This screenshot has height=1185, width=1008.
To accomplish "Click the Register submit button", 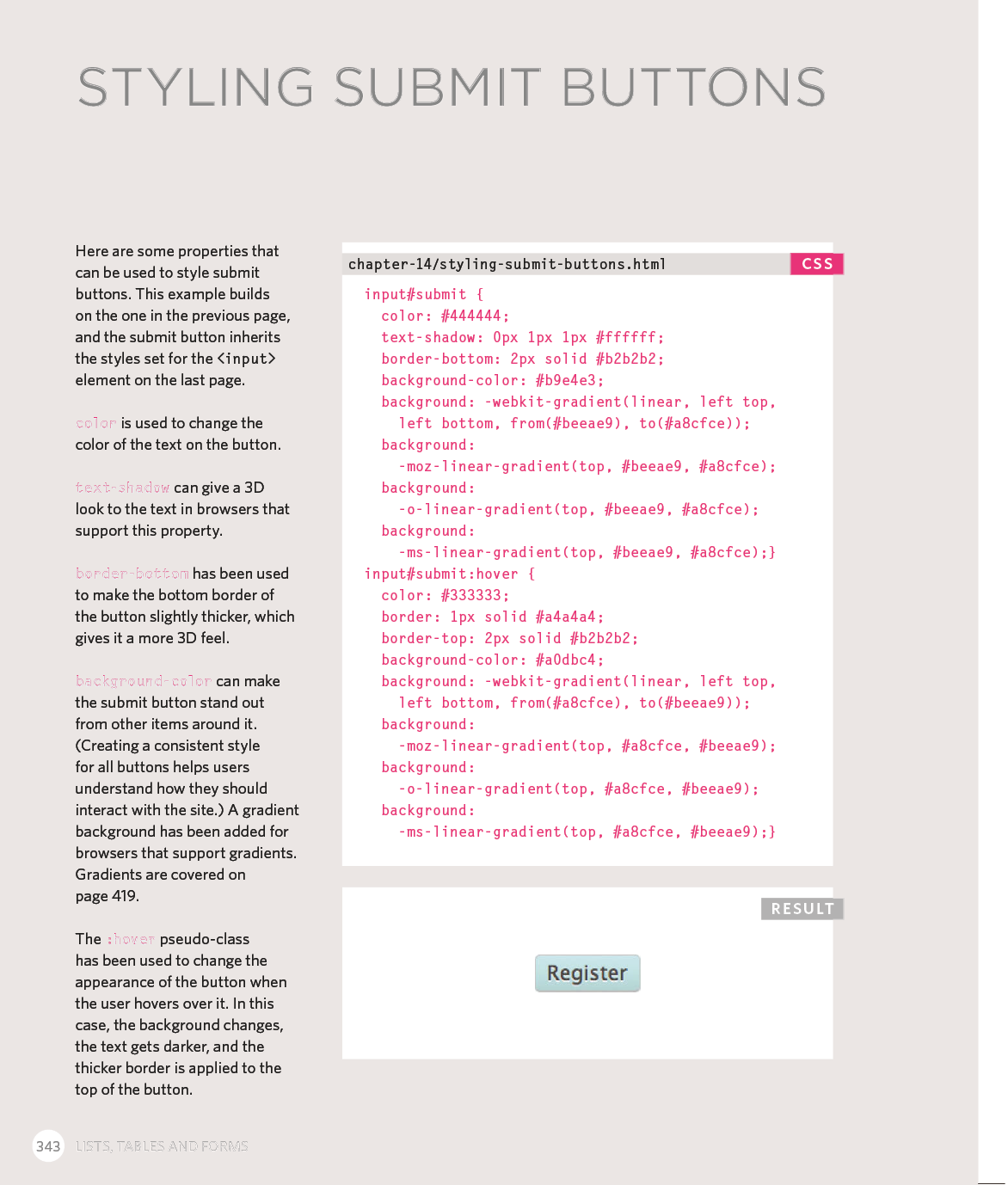I will (587, 973).
